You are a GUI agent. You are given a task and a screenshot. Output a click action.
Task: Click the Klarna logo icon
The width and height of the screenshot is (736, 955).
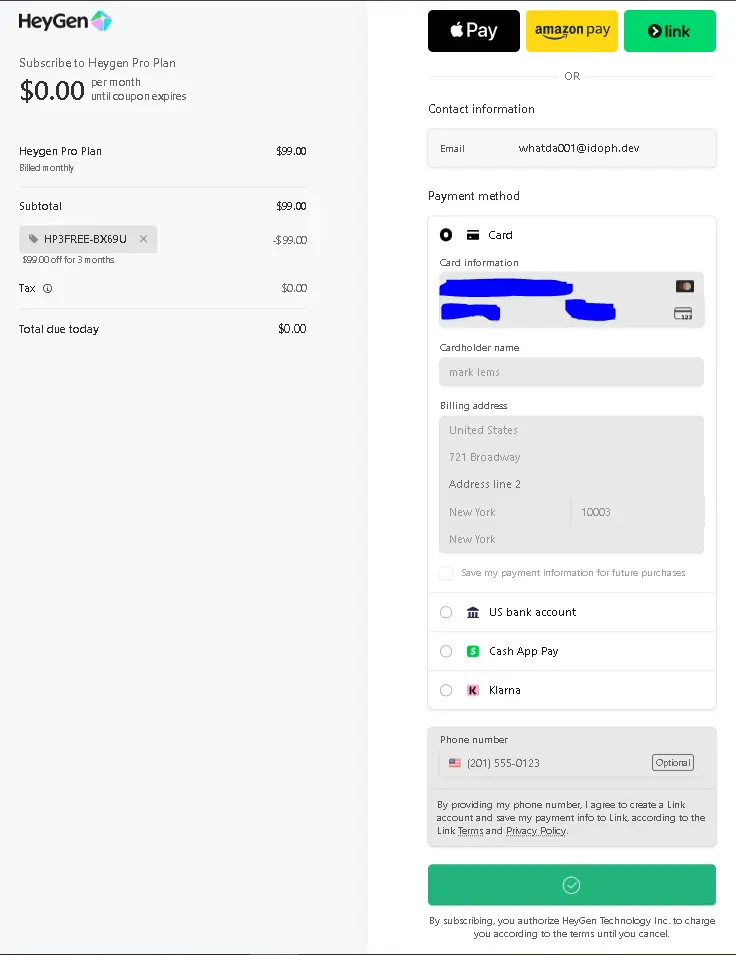pos(473,690)
